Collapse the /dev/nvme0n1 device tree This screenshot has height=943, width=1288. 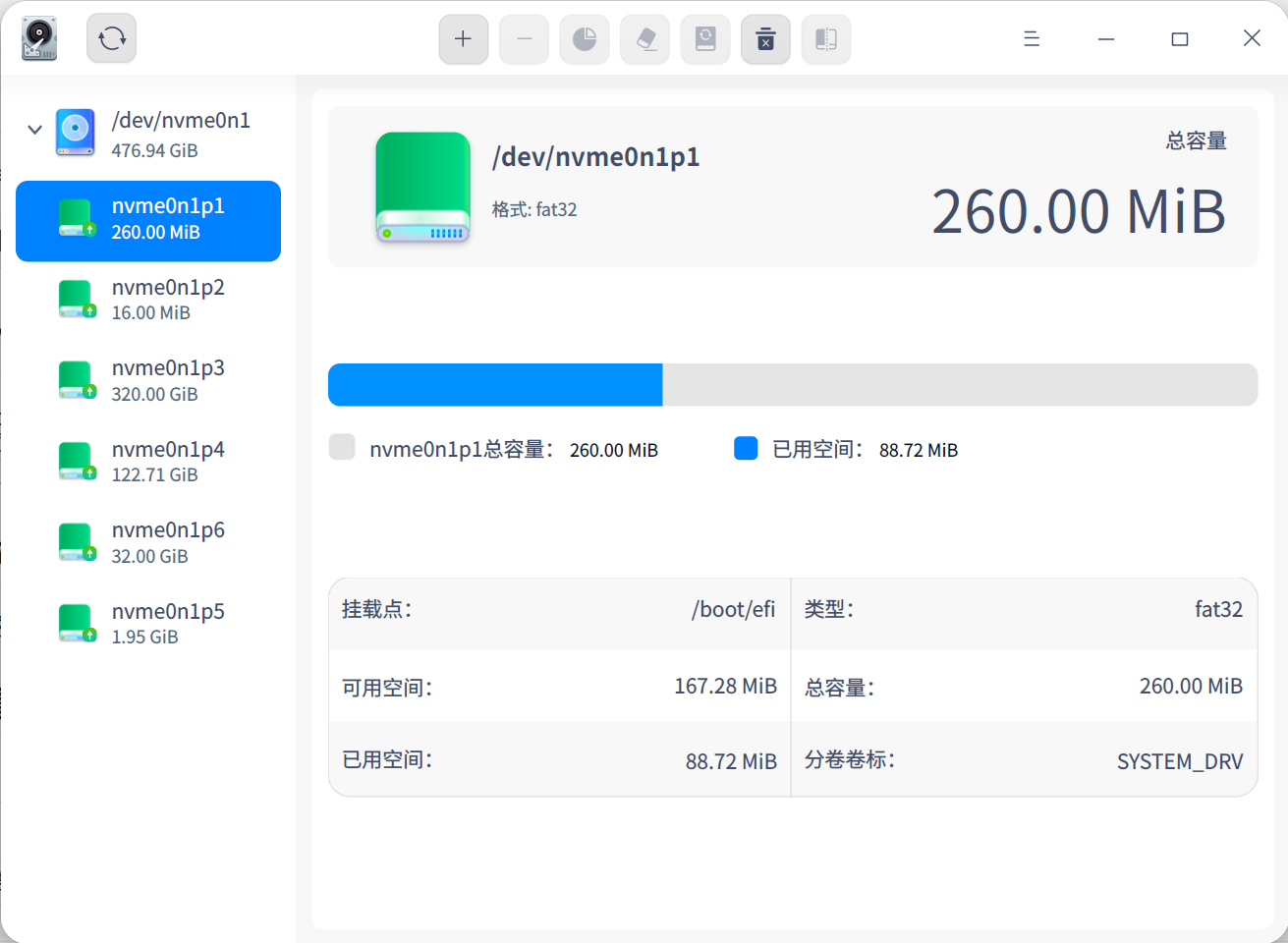coord(34,129)
